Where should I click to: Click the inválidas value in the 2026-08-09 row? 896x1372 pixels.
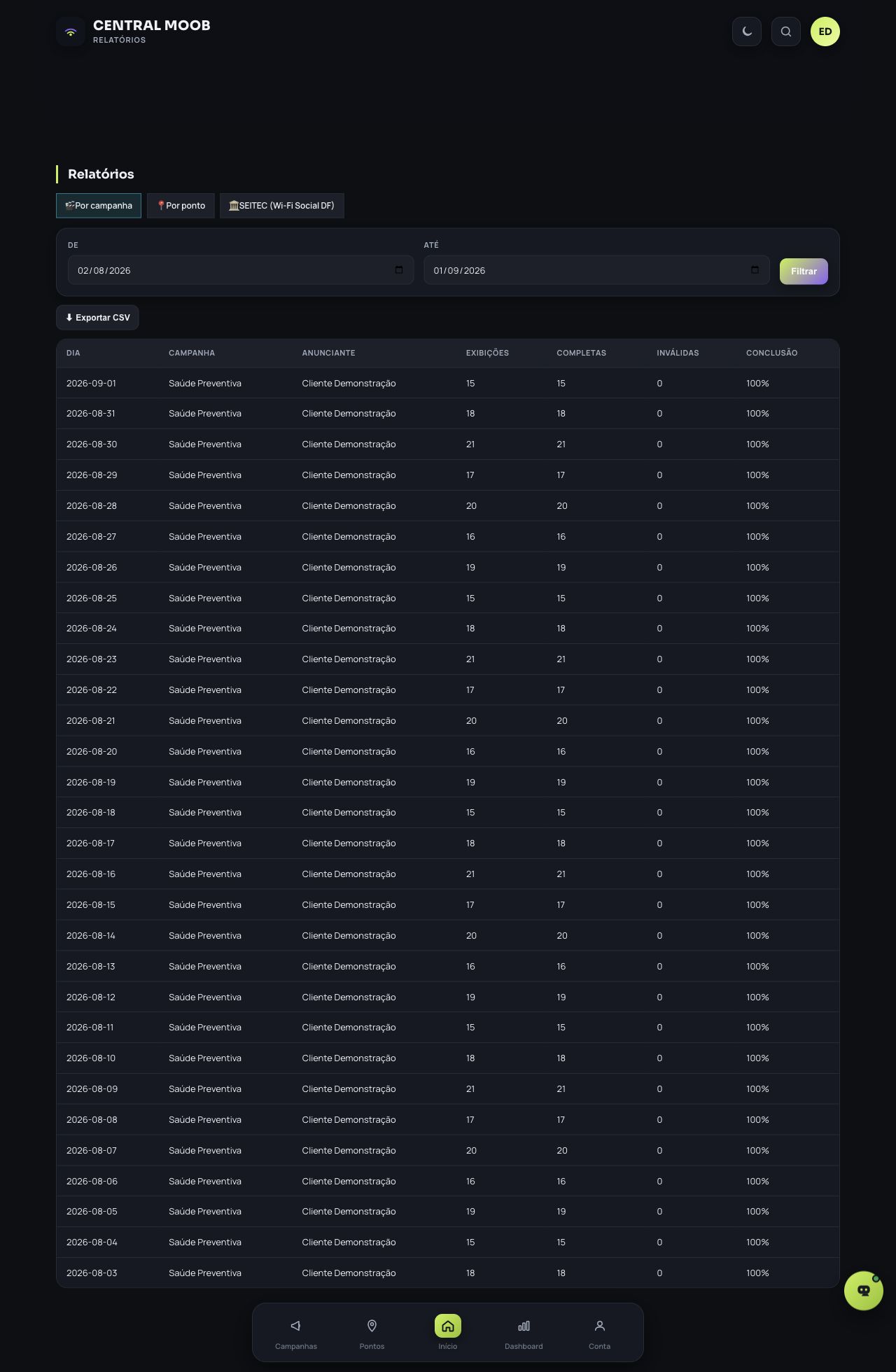click(x=659, y=1089)
